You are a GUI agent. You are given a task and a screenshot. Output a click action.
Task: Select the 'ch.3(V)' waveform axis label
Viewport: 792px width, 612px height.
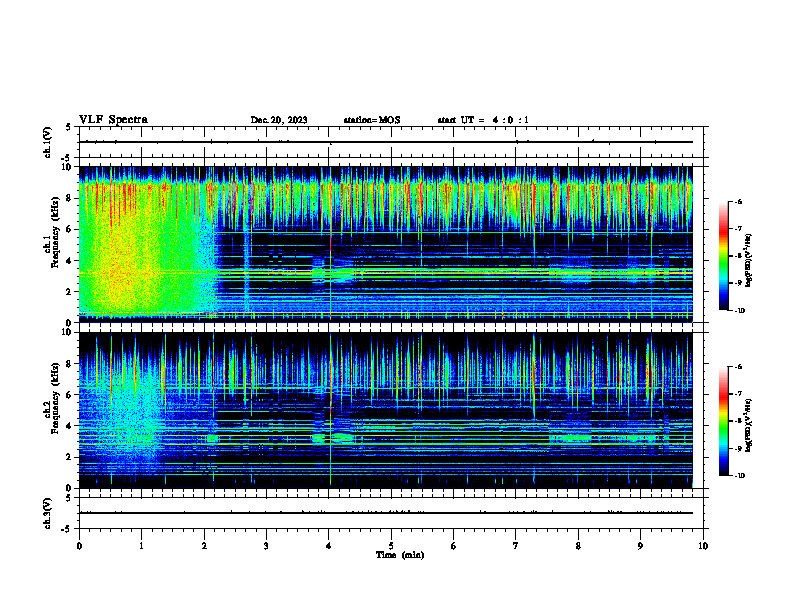[47, 513]
